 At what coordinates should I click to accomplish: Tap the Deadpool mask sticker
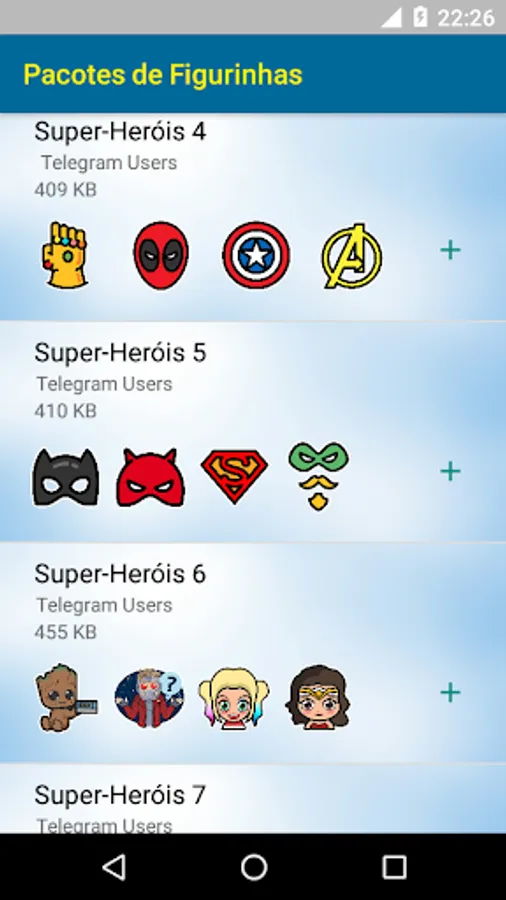click(161, 255)
